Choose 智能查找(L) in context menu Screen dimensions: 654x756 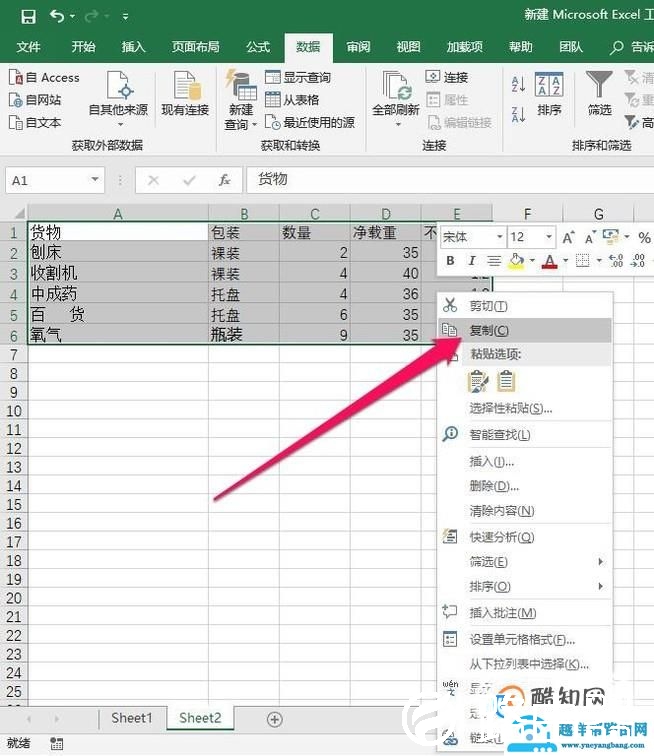click(x=525, y=435)
